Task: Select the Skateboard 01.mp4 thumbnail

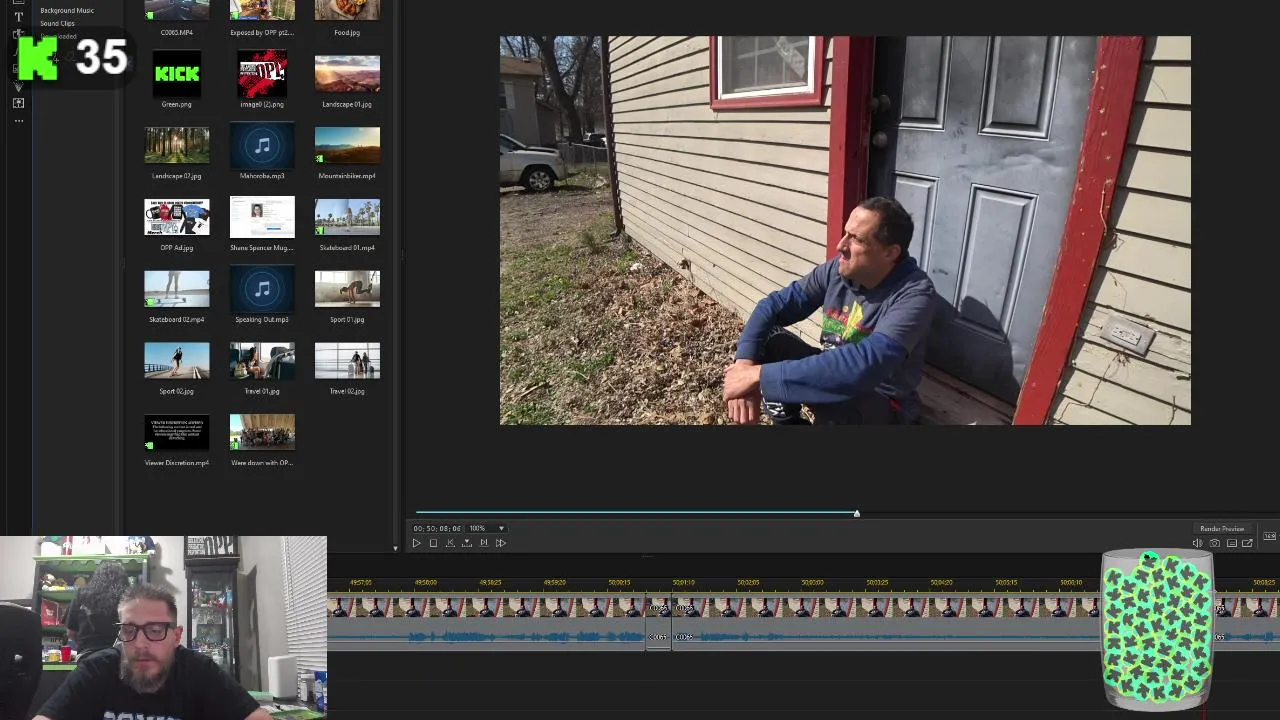Action: (x=347, y=217)
